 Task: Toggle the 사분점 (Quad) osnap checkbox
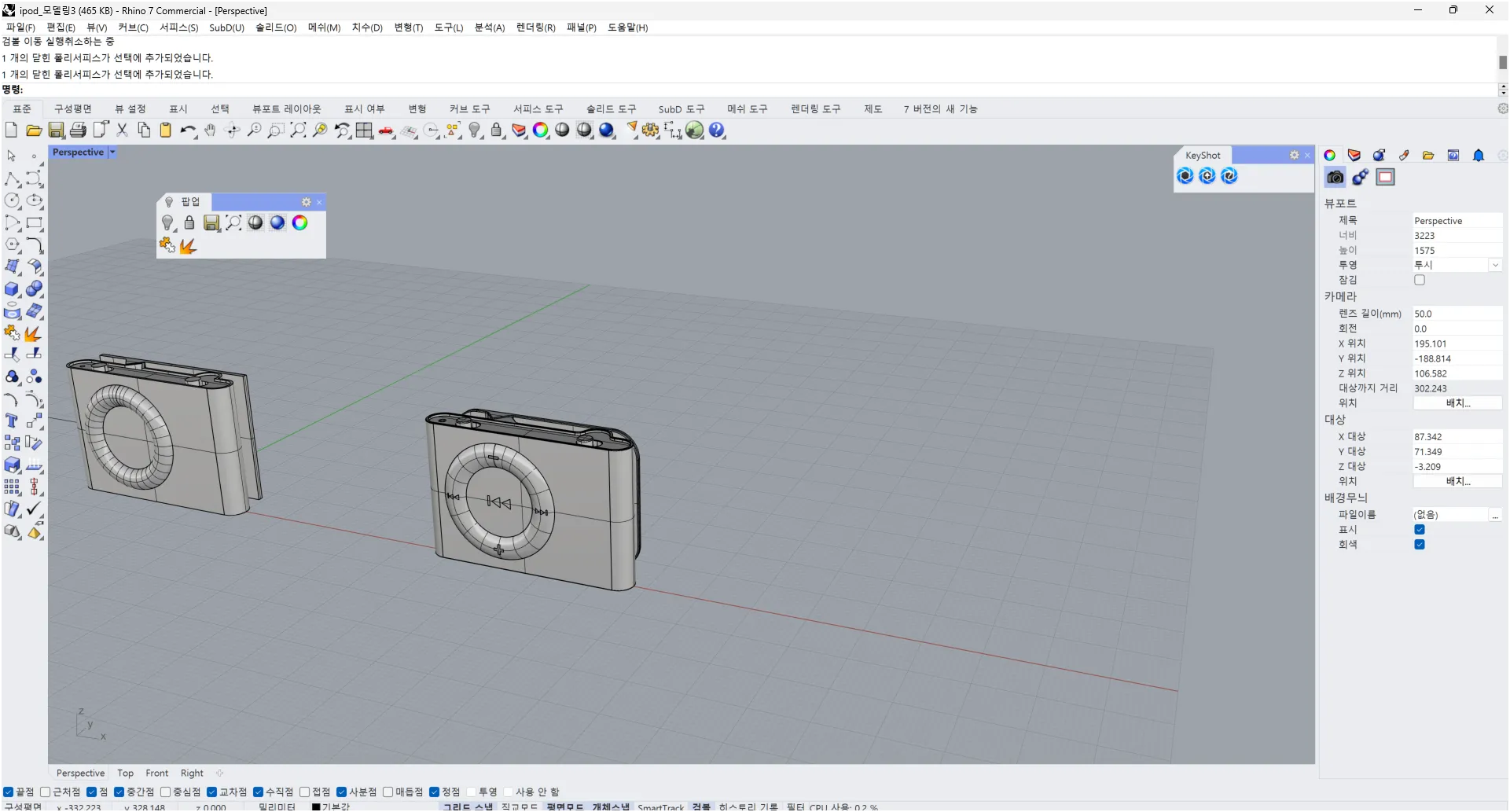click(341, 792)
